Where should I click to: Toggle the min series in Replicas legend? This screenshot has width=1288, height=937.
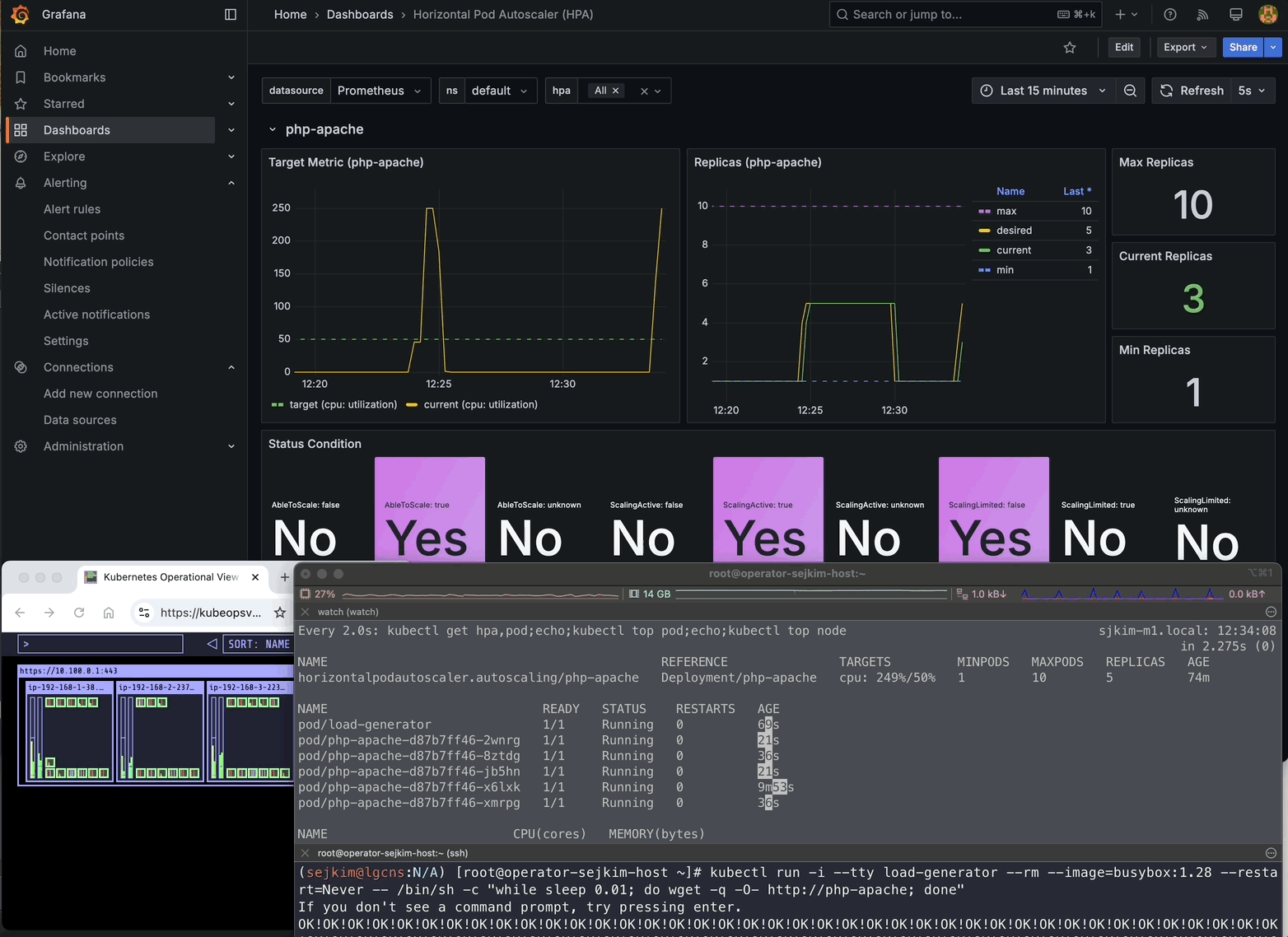(x=1006, y=270)
